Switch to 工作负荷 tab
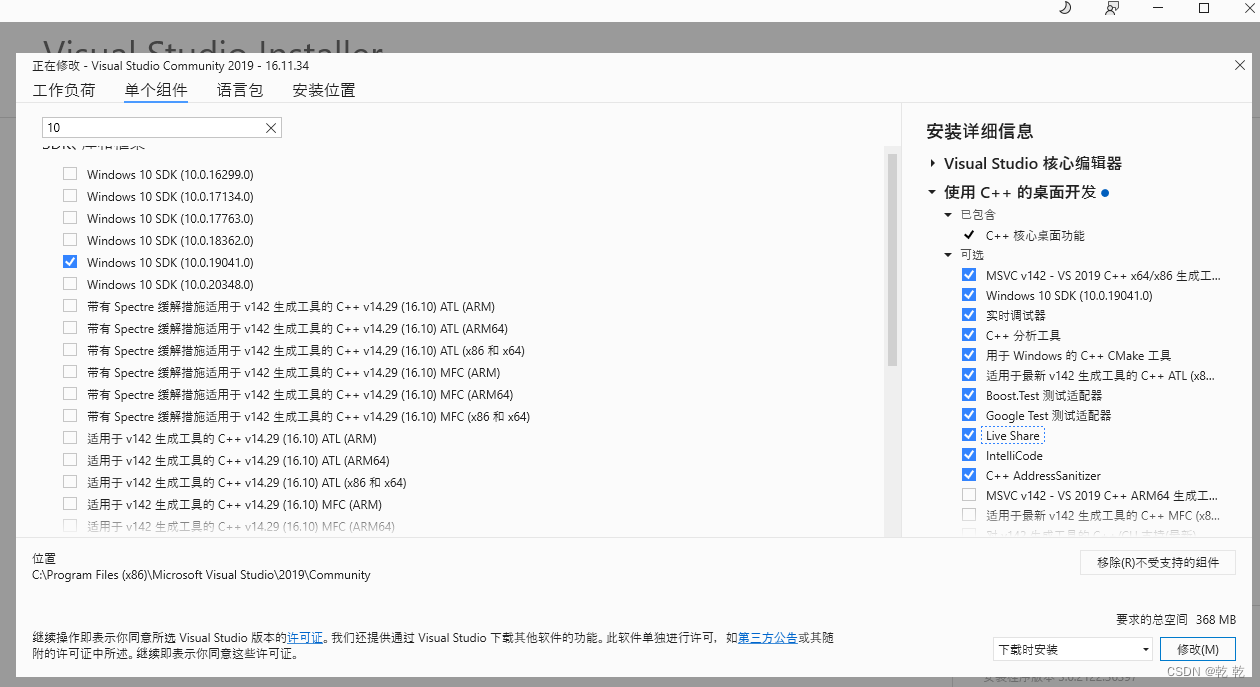Viewport: 1260px width, 687px height. coord(64,90)
